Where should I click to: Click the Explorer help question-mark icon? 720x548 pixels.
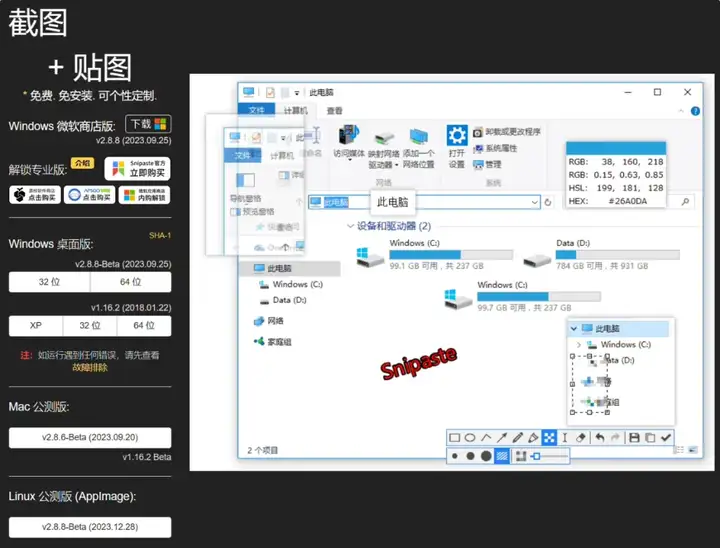pyautogui.click(x=695, y=111)
